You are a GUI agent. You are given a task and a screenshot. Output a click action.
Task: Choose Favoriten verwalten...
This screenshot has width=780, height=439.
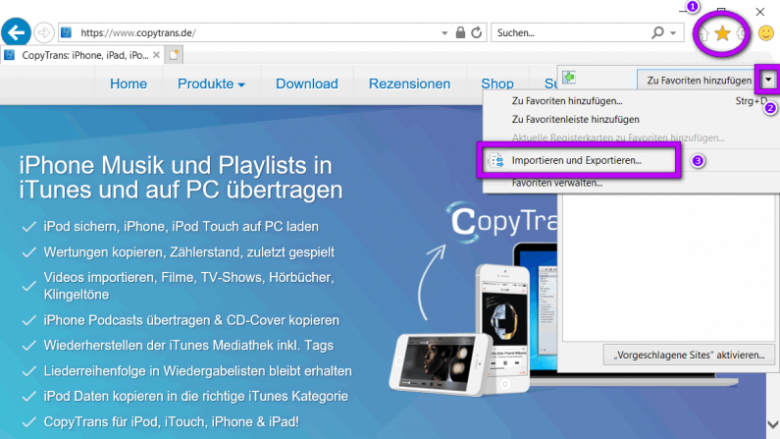click(x=557, y=183)
